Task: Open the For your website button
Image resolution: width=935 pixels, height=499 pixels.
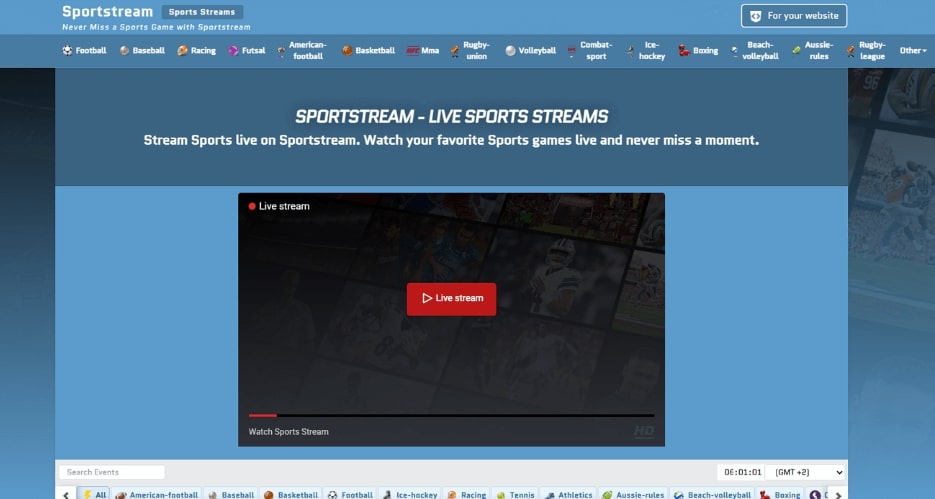Action: (794, 16)
